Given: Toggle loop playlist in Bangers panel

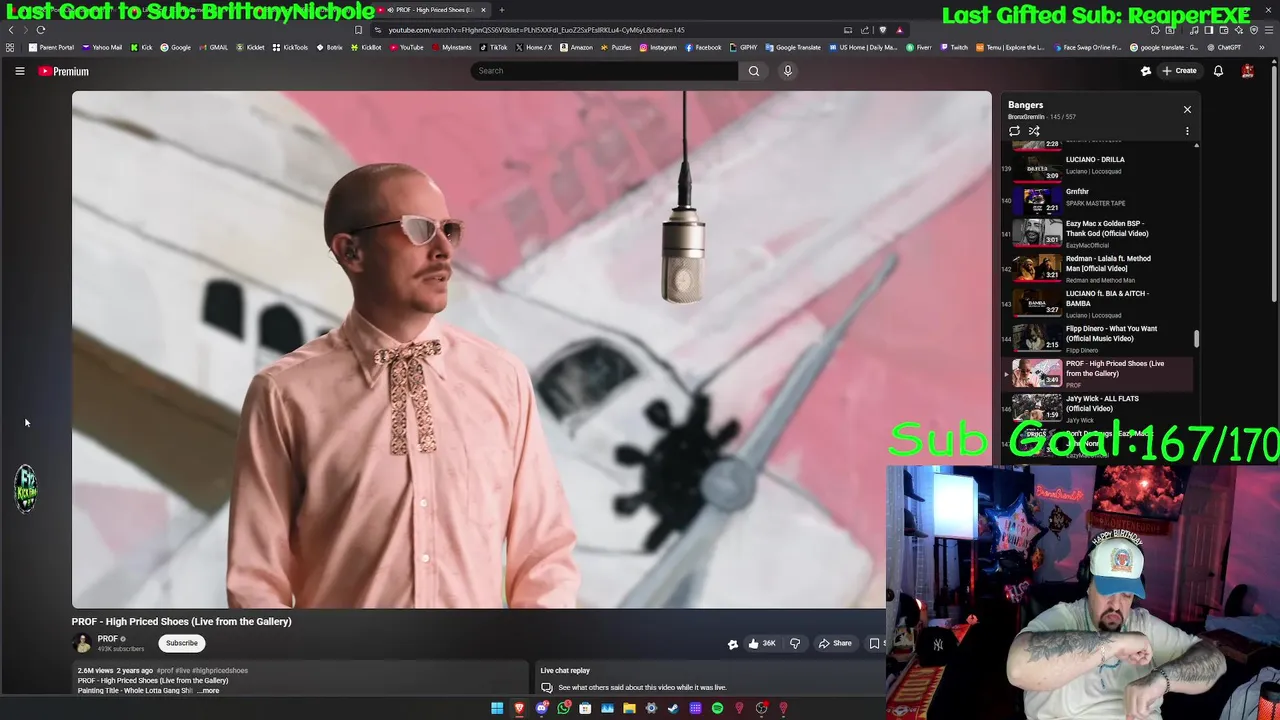Looking at the screenshot, I should [x=1014, y=131].
